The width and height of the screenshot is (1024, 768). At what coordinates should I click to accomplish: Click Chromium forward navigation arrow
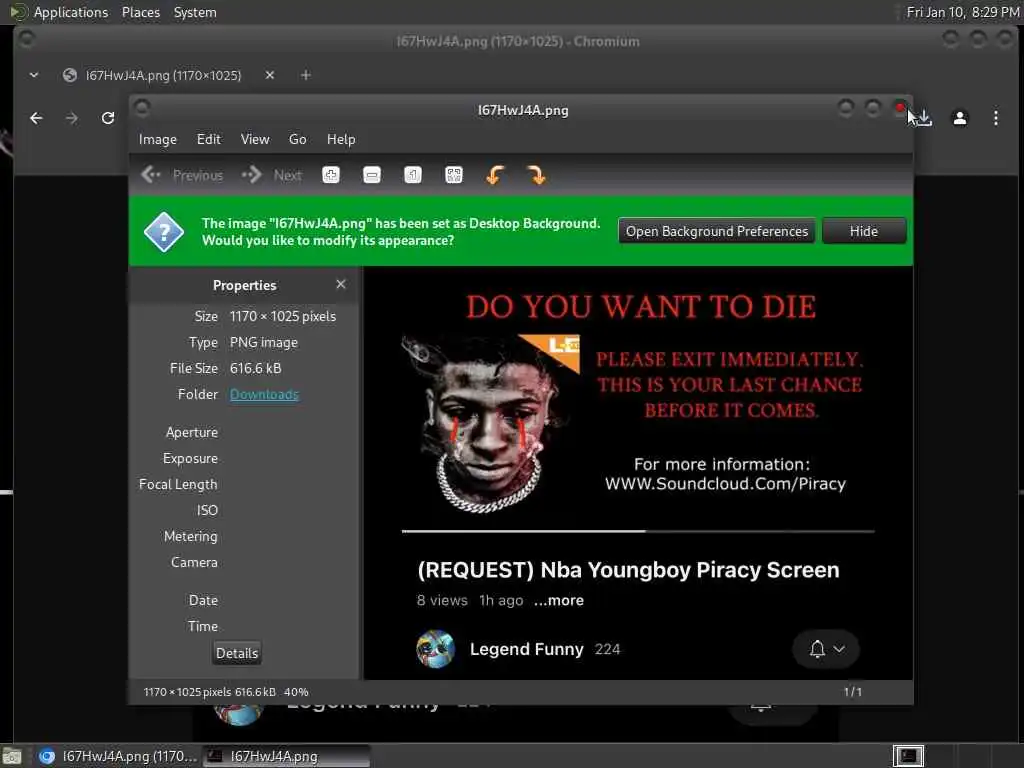click(x=72, y=118)
